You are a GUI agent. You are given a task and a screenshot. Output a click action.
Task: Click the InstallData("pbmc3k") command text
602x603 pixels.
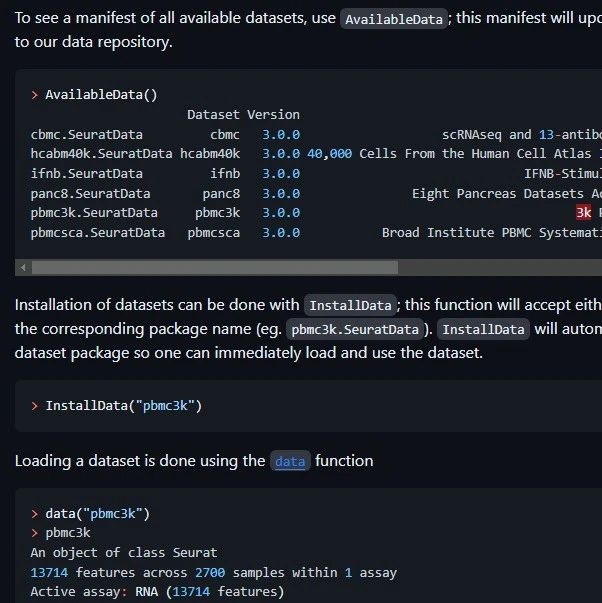pyautogui.click(x=123, y=406)
